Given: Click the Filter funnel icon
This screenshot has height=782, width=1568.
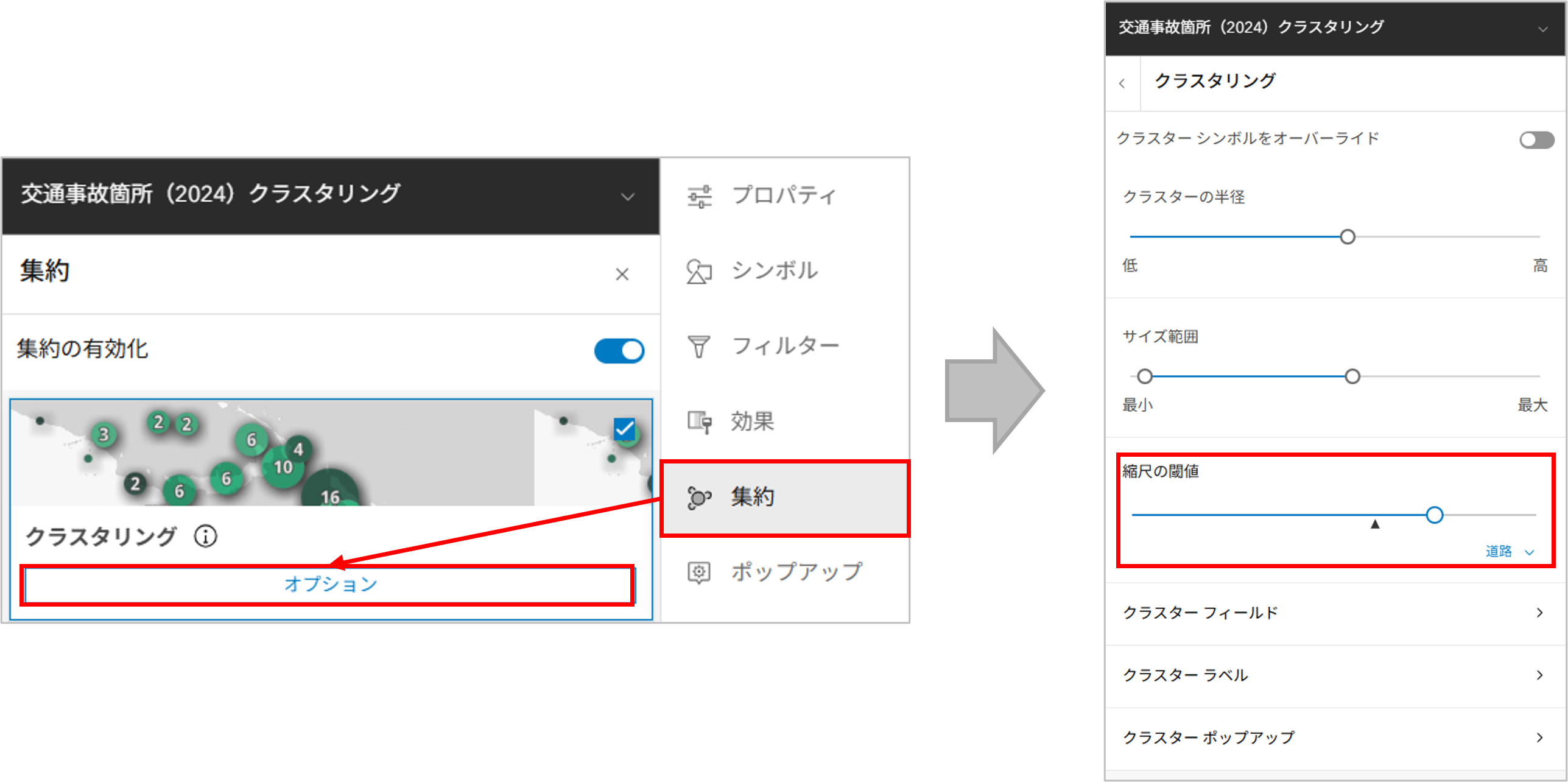Looking at the screenshot, I should (699, 347).
